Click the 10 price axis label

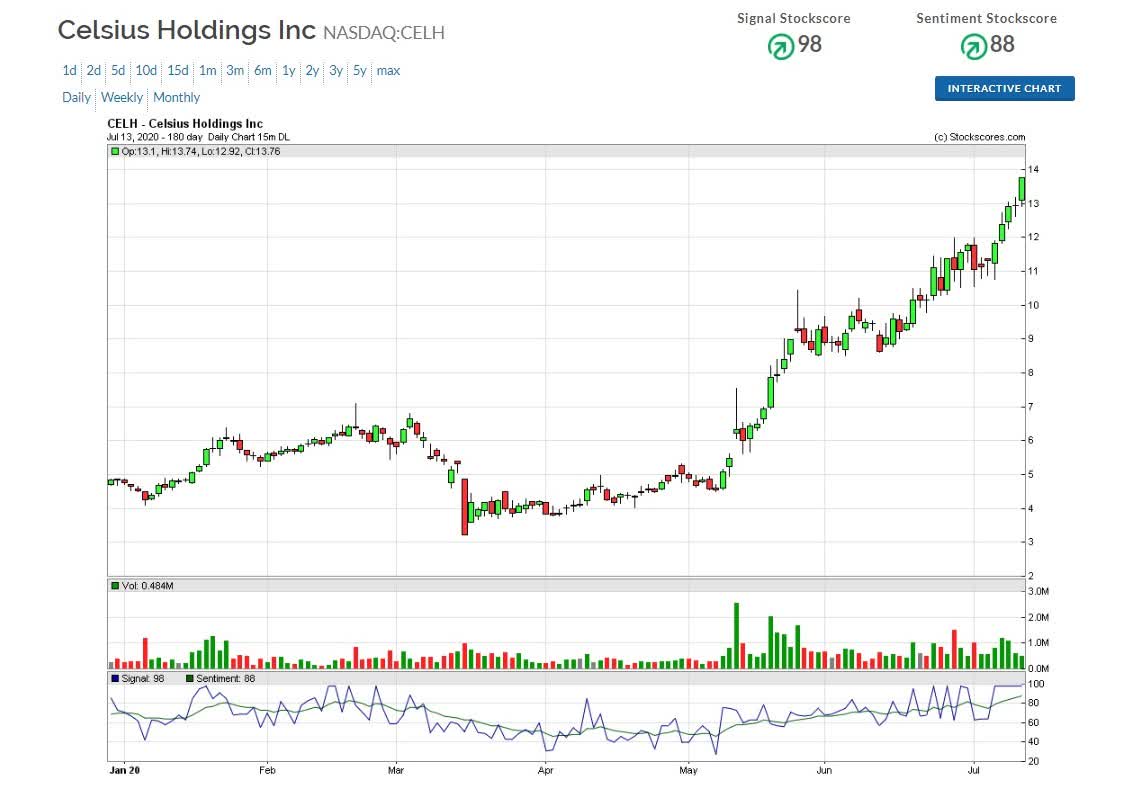(1033, 306)
